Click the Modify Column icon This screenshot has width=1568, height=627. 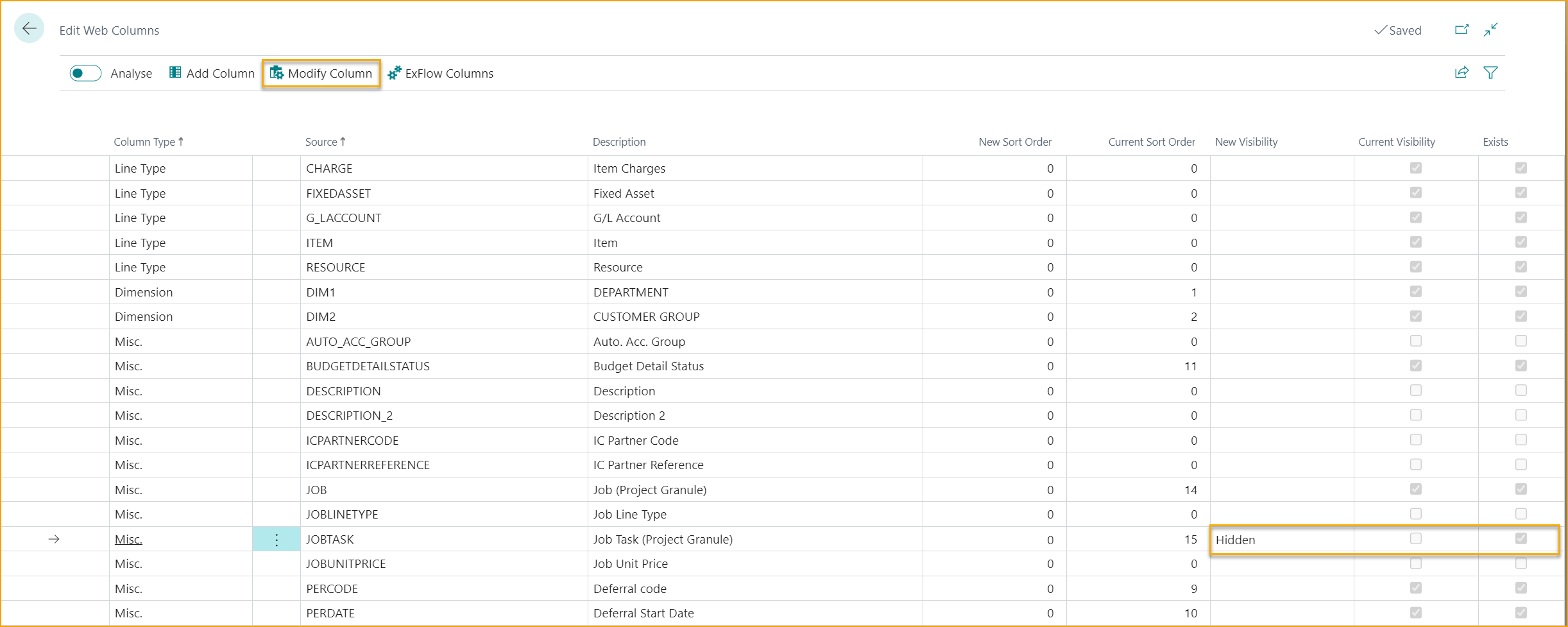(x=277, y=73)
